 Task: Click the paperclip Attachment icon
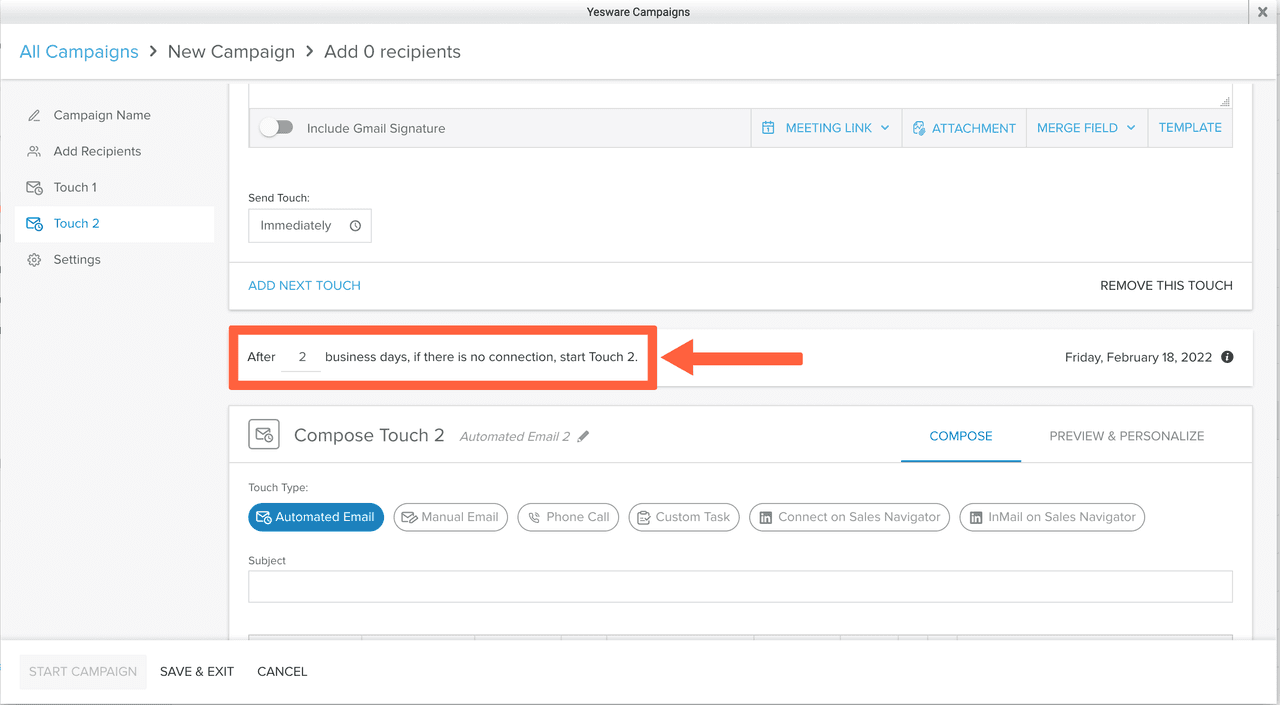click(x=918, y=128)
